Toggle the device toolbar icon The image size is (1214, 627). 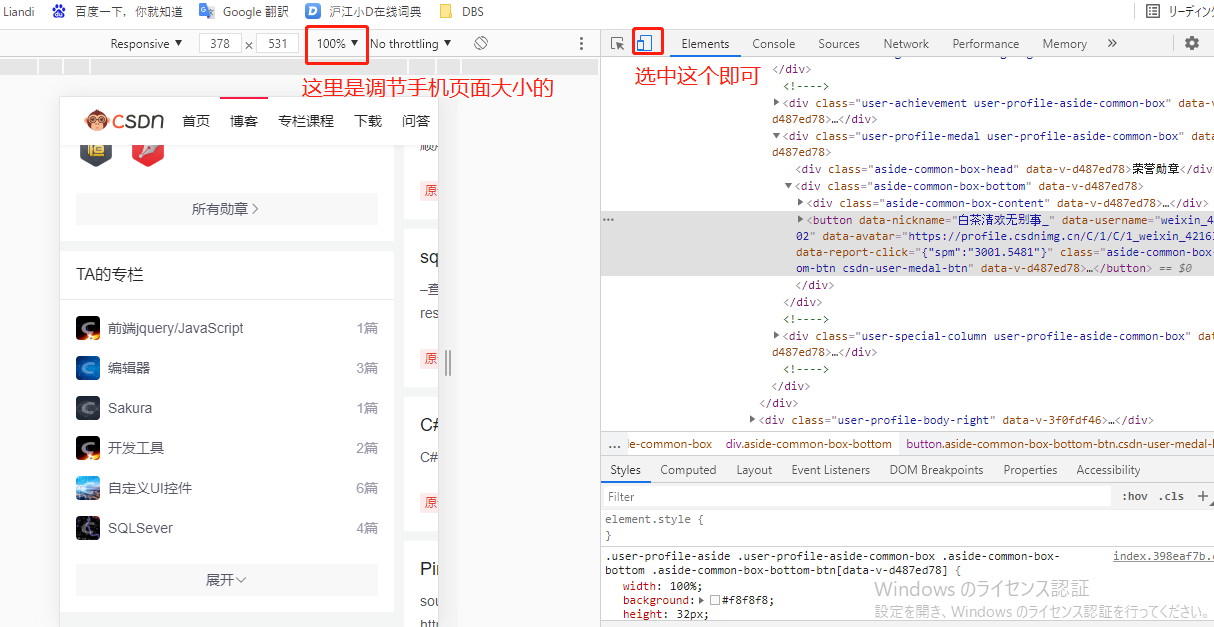645,43
